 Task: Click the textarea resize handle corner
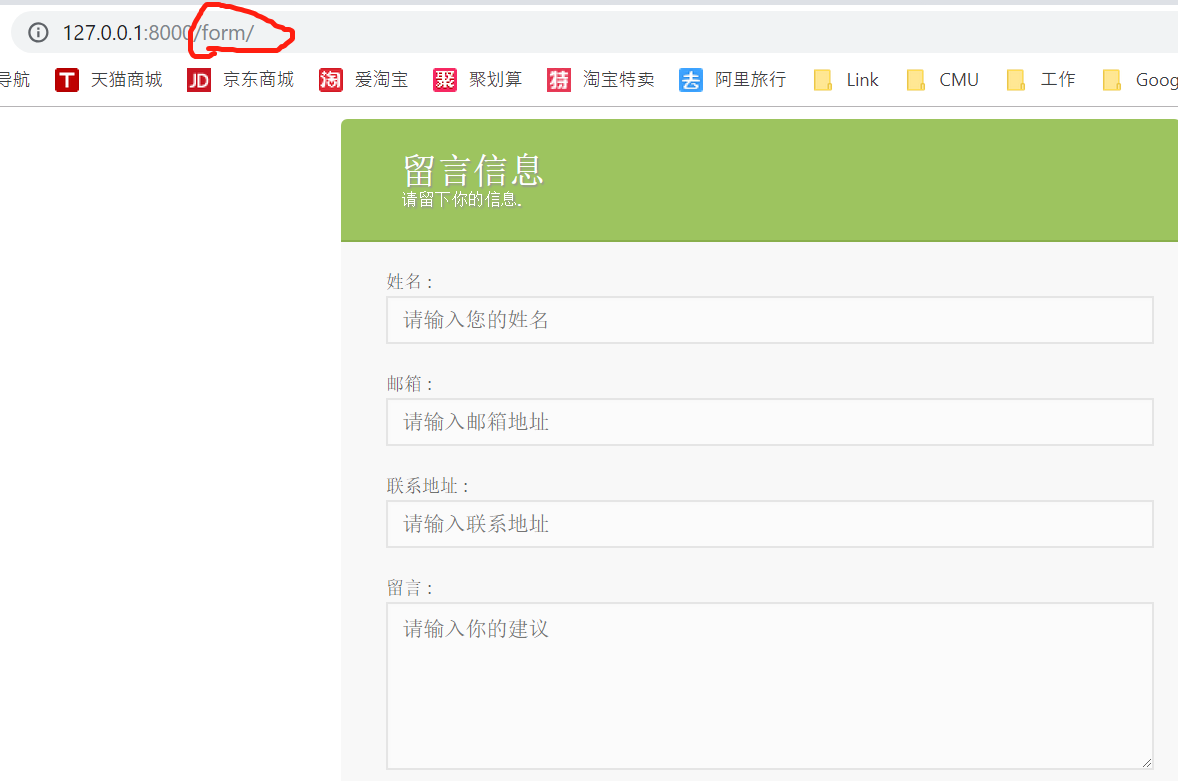point(1146,763)
